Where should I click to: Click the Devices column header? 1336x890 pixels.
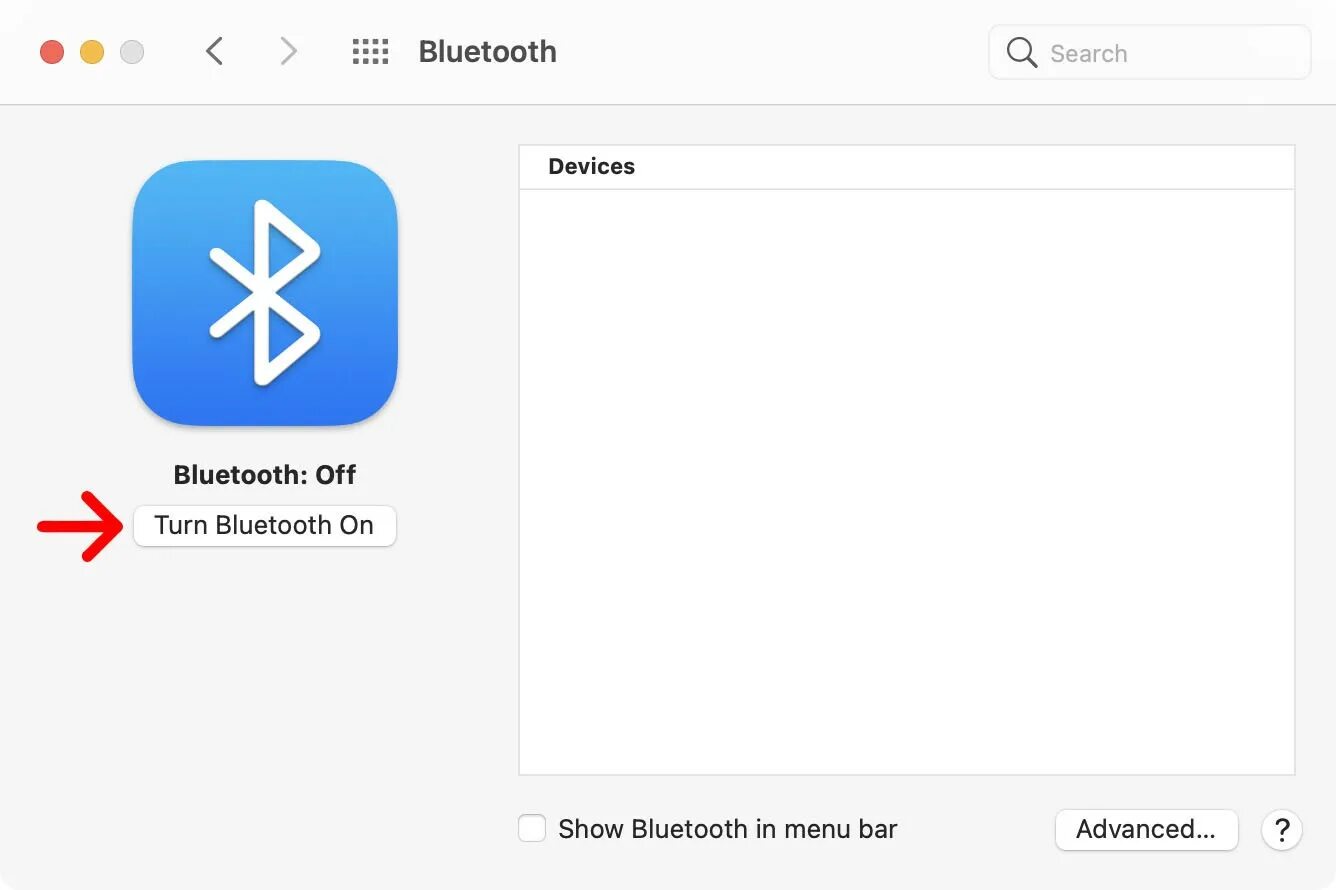pos(907,167)
